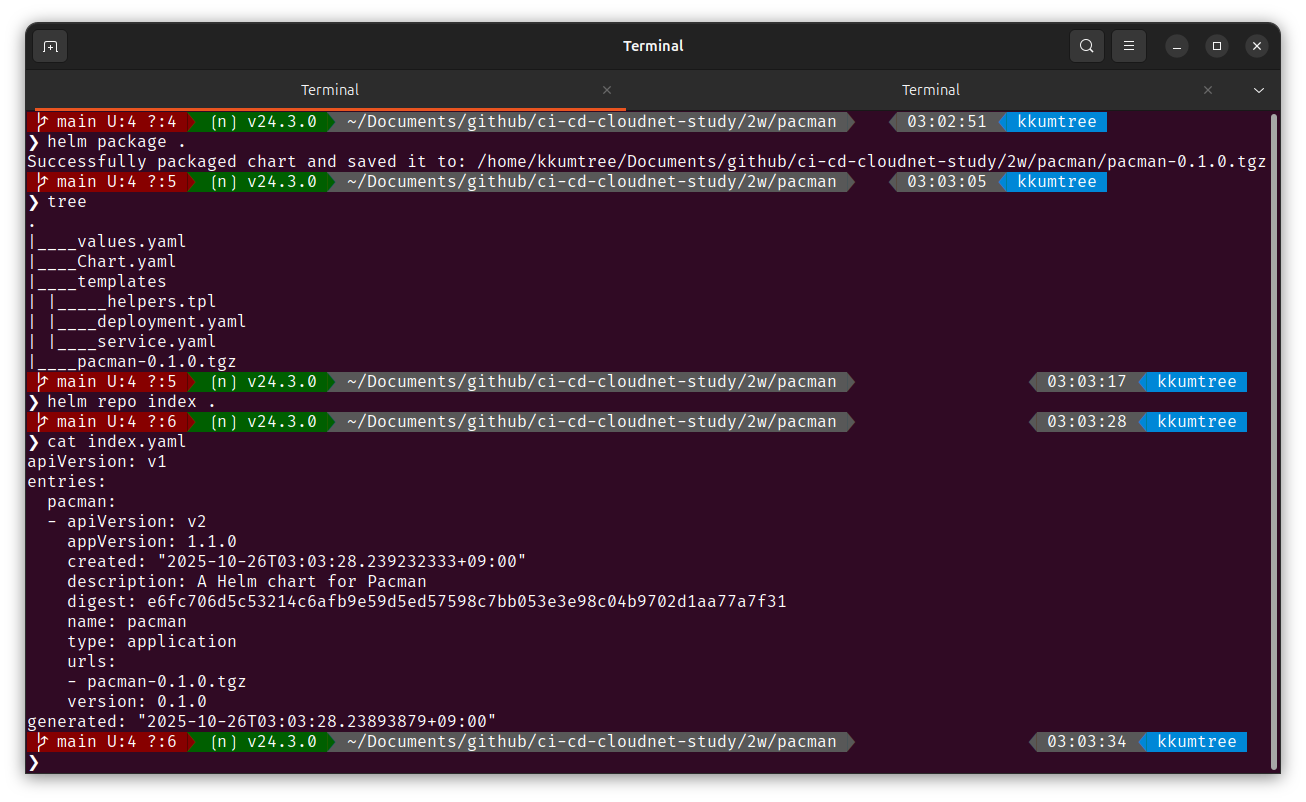Close the first Terminal tab
1306x802 pixels.
tap(606, 90)
